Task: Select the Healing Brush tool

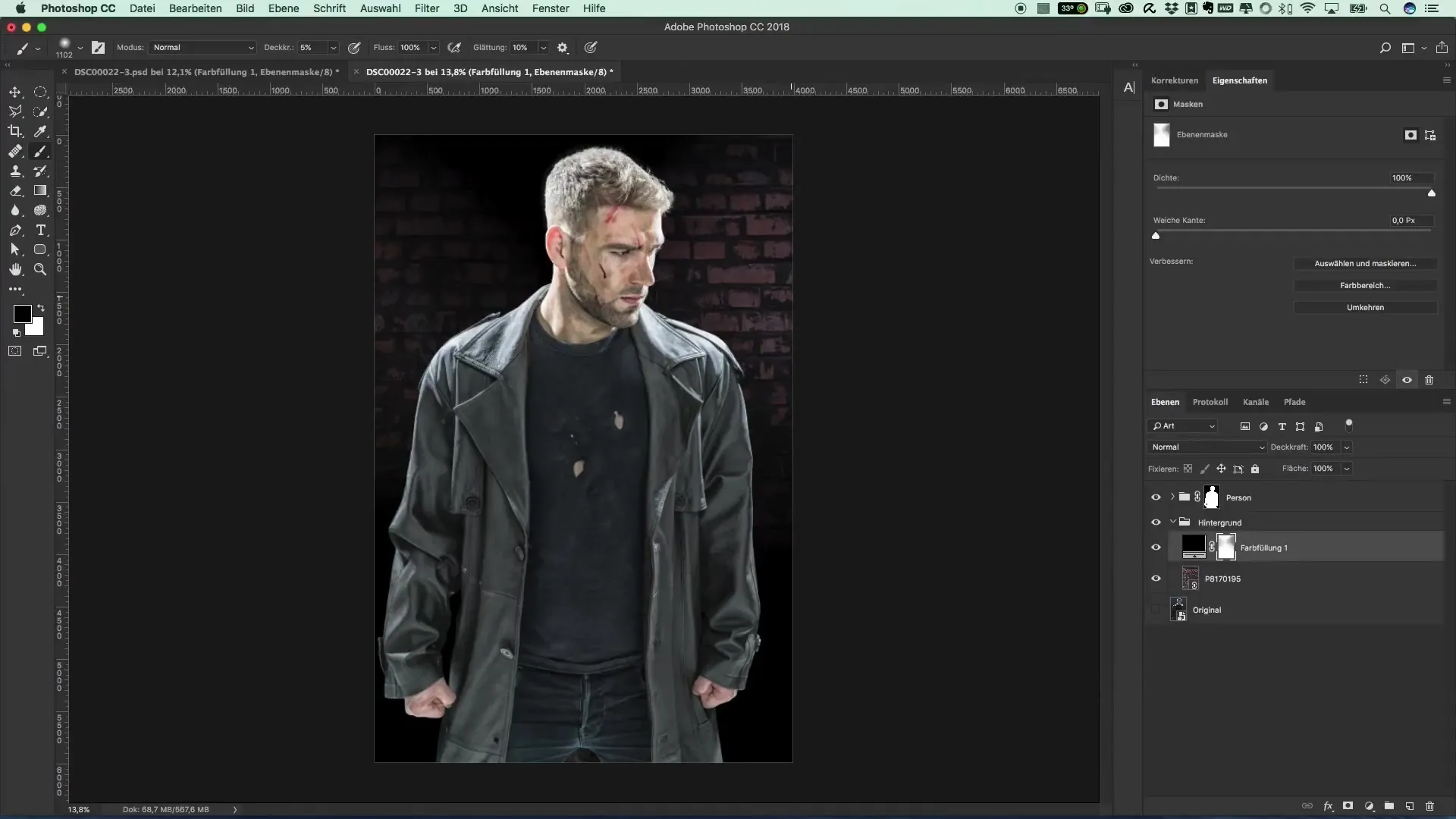Action: 15,151
